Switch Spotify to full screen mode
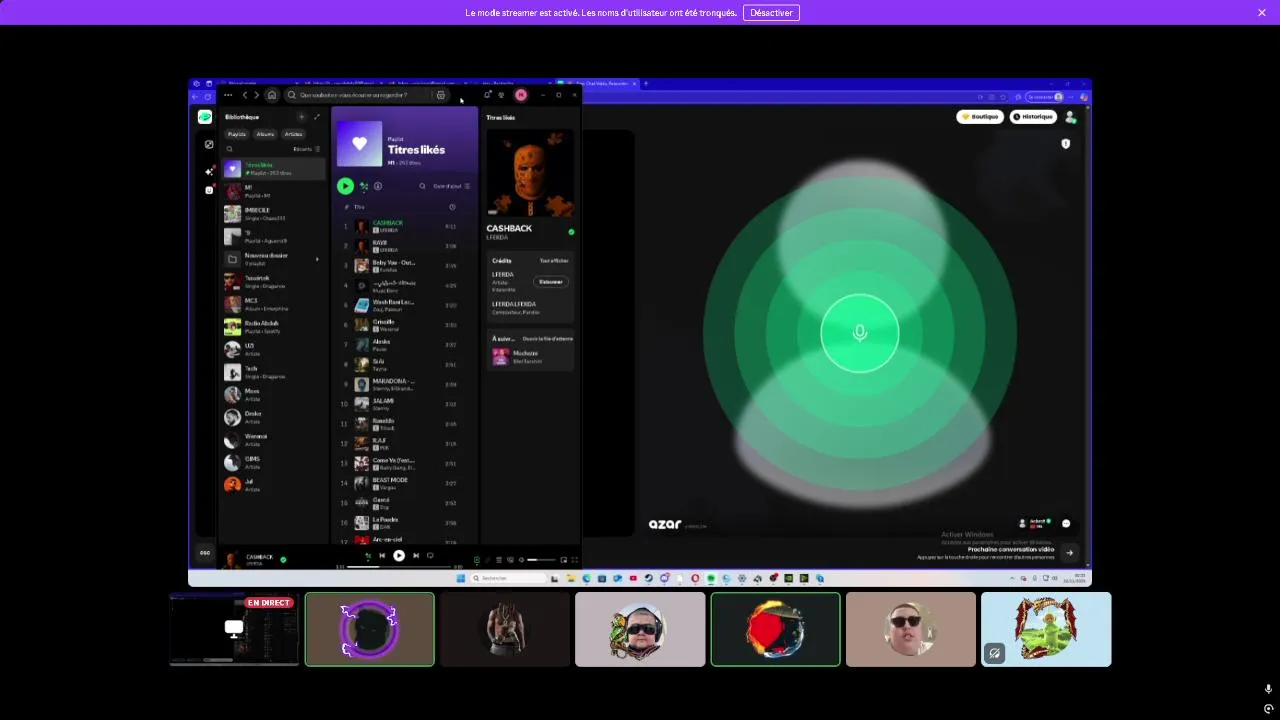Image resolution: width=1280 pixels, height=720 pixels. point(575,560)
